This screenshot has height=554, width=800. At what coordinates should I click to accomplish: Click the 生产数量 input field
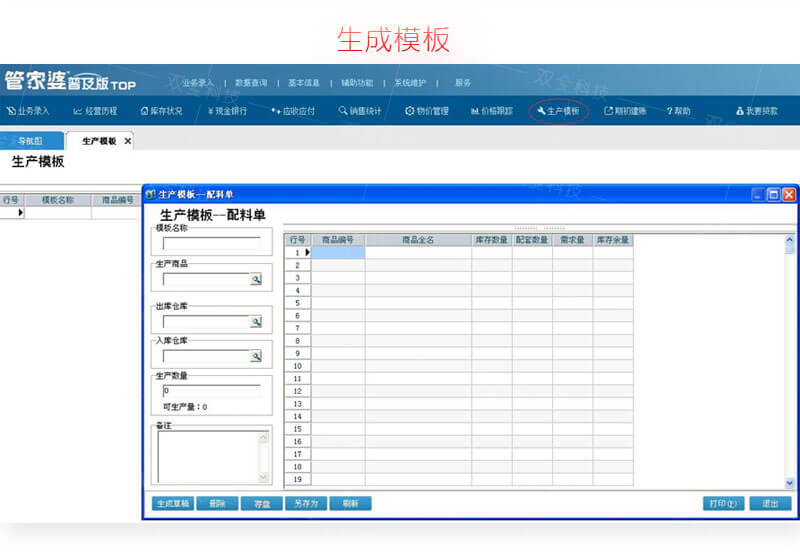212,391
